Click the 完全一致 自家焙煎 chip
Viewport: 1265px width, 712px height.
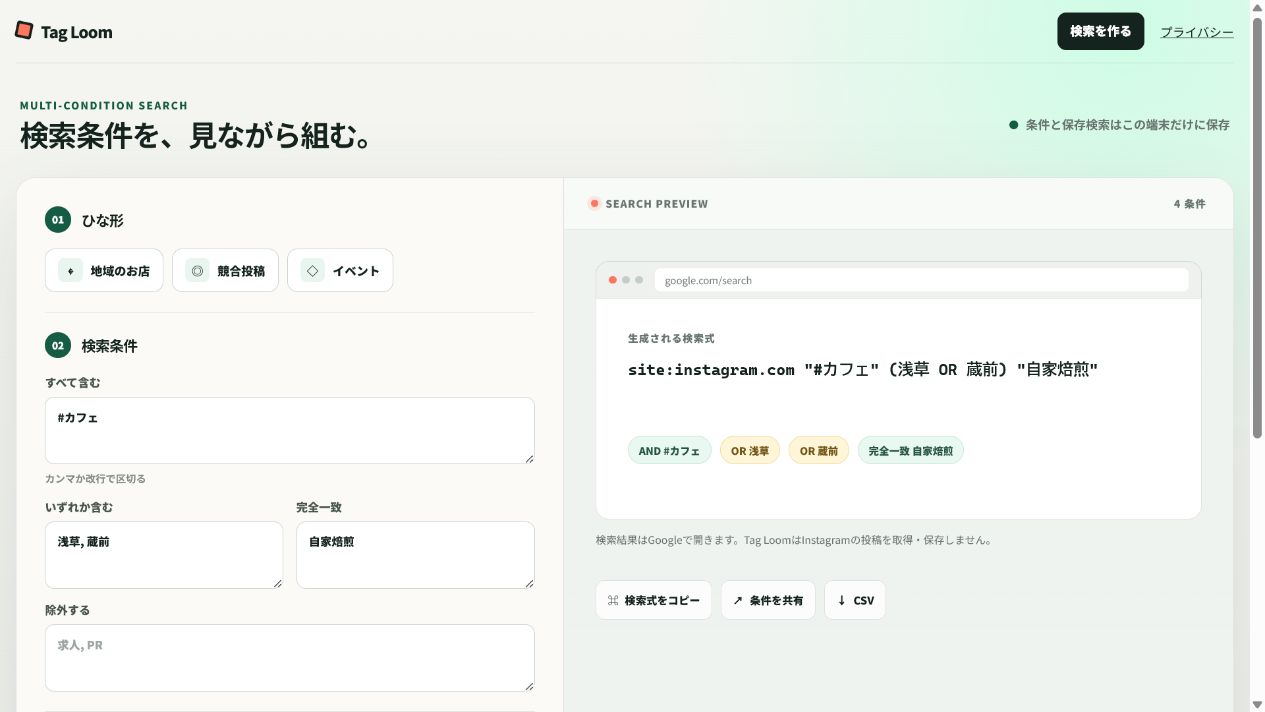(911, 451)
